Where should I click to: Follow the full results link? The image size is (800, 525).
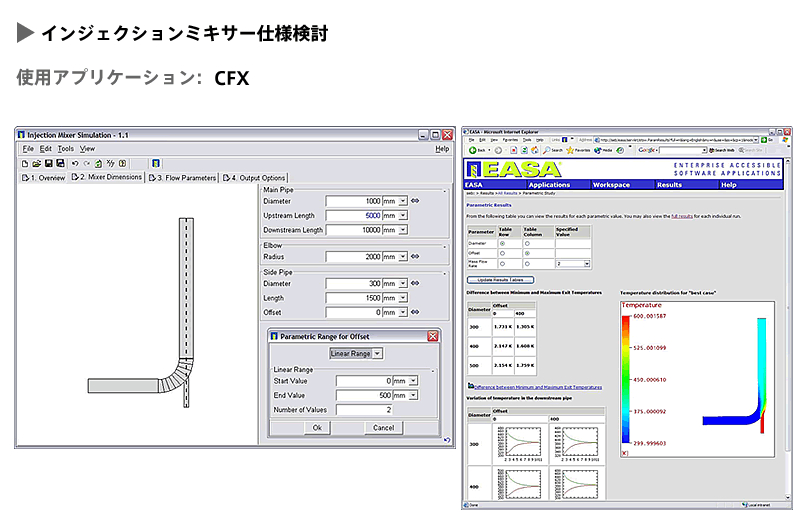pyautogui.click(x=682, y=216)
